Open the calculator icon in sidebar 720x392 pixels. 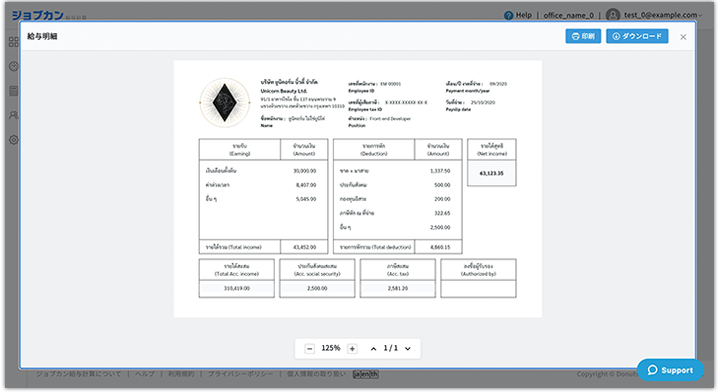pyautogui.click(x=14, y=91)
